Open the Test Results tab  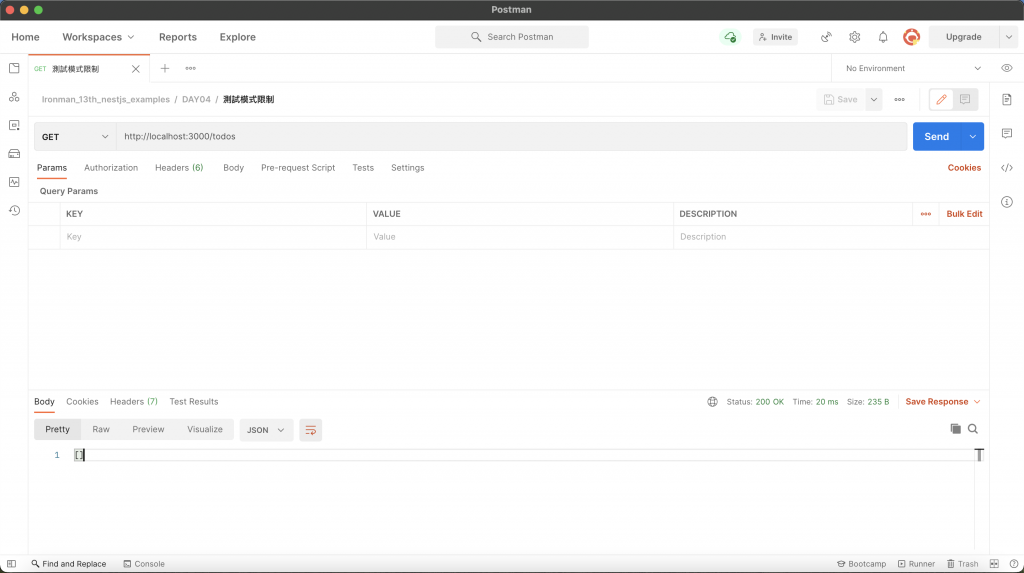[194, 402]
